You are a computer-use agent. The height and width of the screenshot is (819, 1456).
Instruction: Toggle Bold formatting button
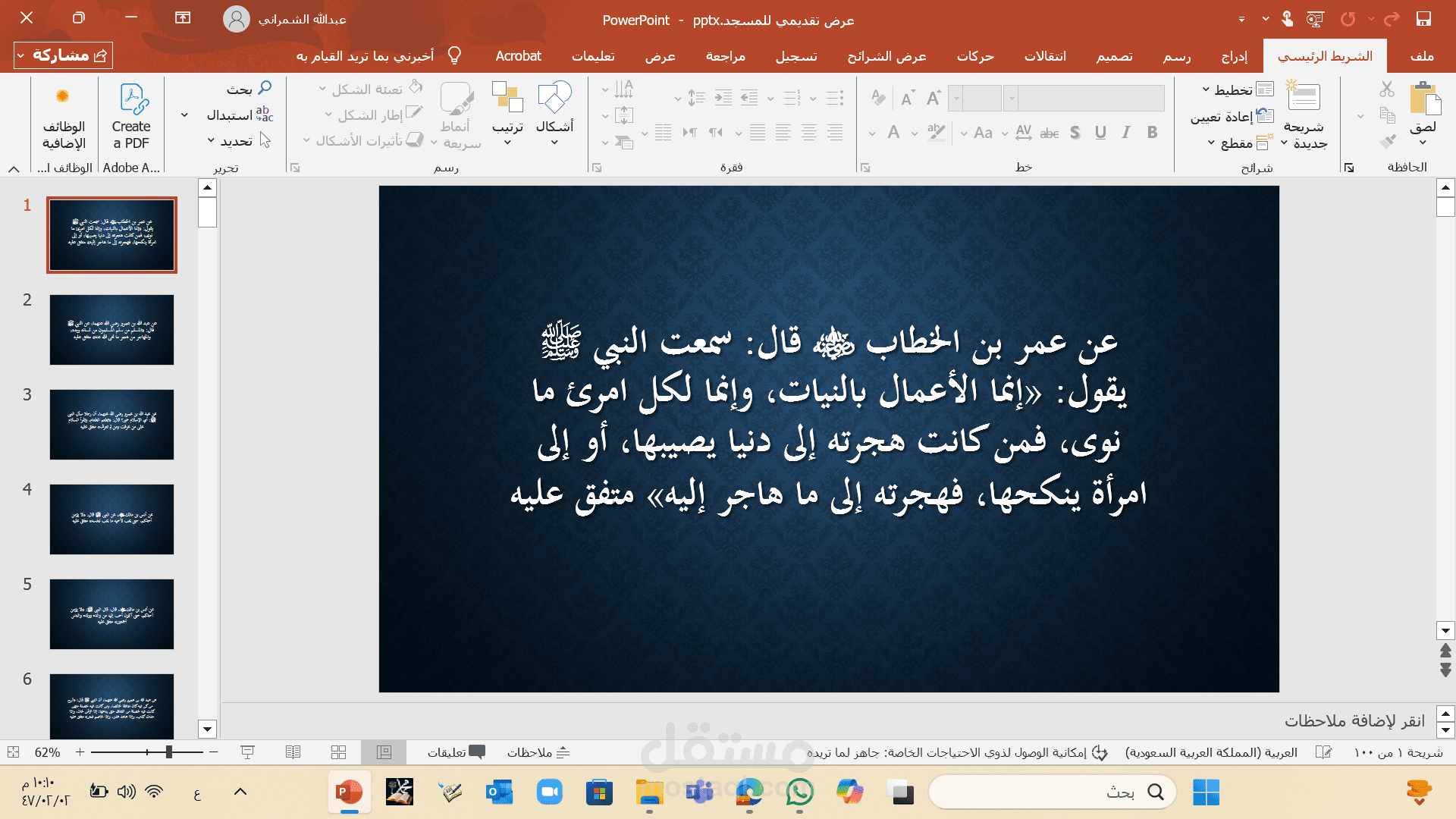1152,133
